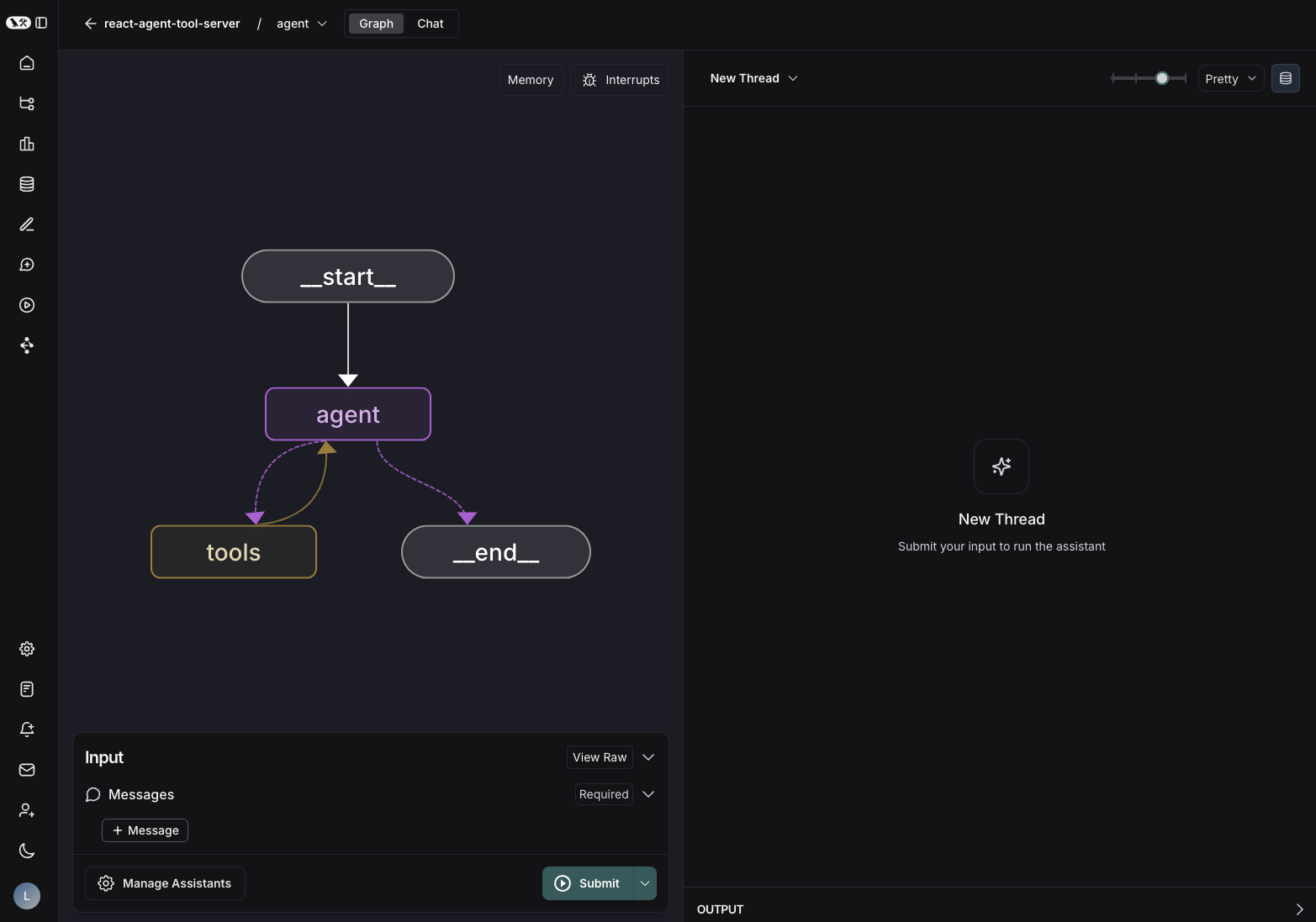The image size is (1316, 922).
Task: Adjust the graph zoom slider handle
Action: click(x=1161, y=77)
